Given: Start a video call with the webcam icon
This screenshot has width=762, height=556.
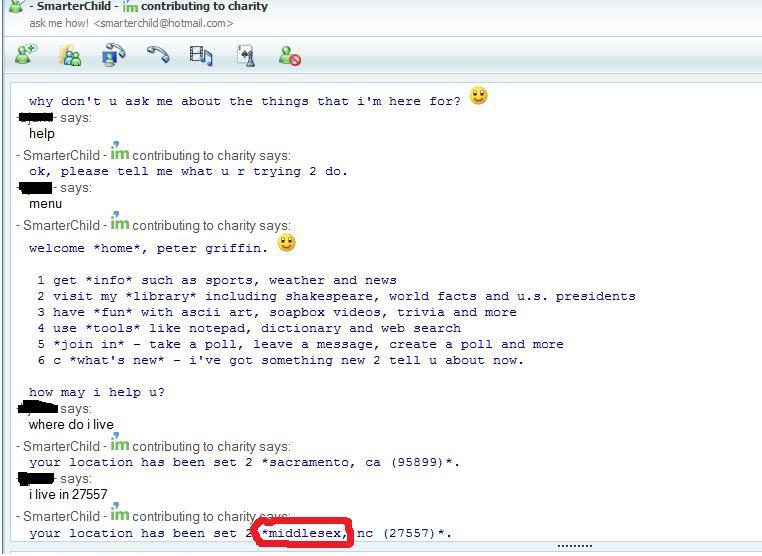Looking at the screenshot, I should coord(113,54).
